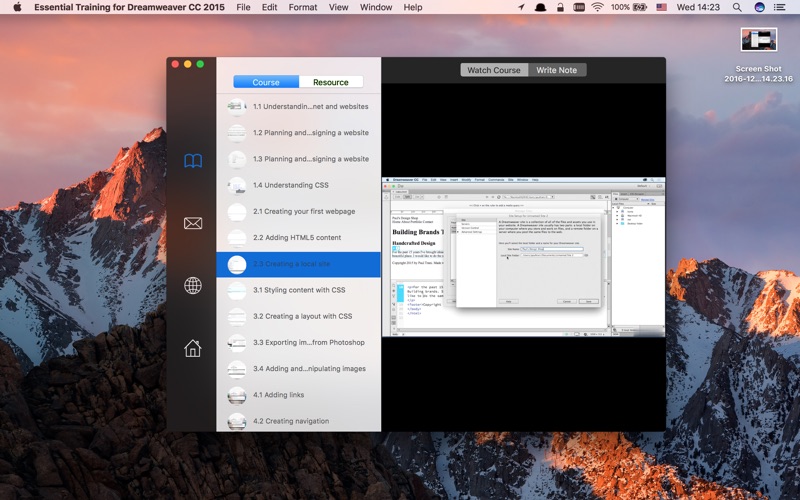Open the Edit menu

point(269,7)
